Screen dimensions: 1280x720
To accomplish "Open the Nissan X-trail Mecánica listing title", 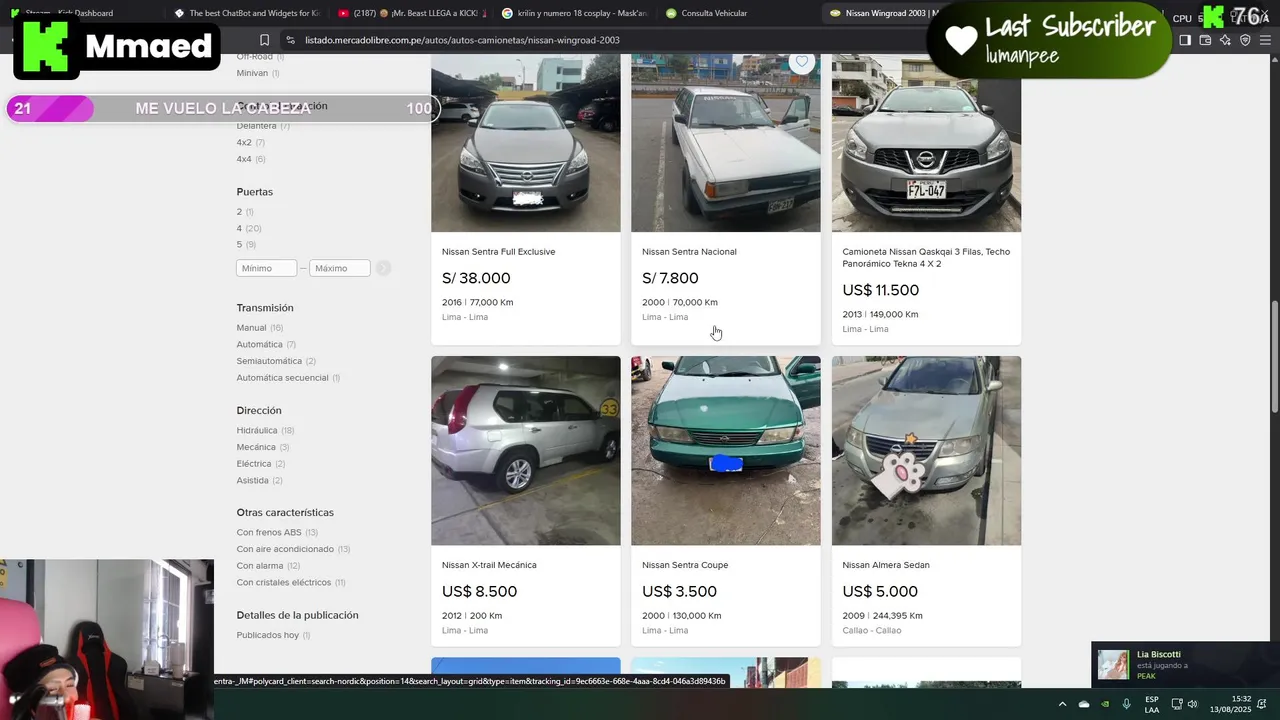I will [x=489, y=565].
